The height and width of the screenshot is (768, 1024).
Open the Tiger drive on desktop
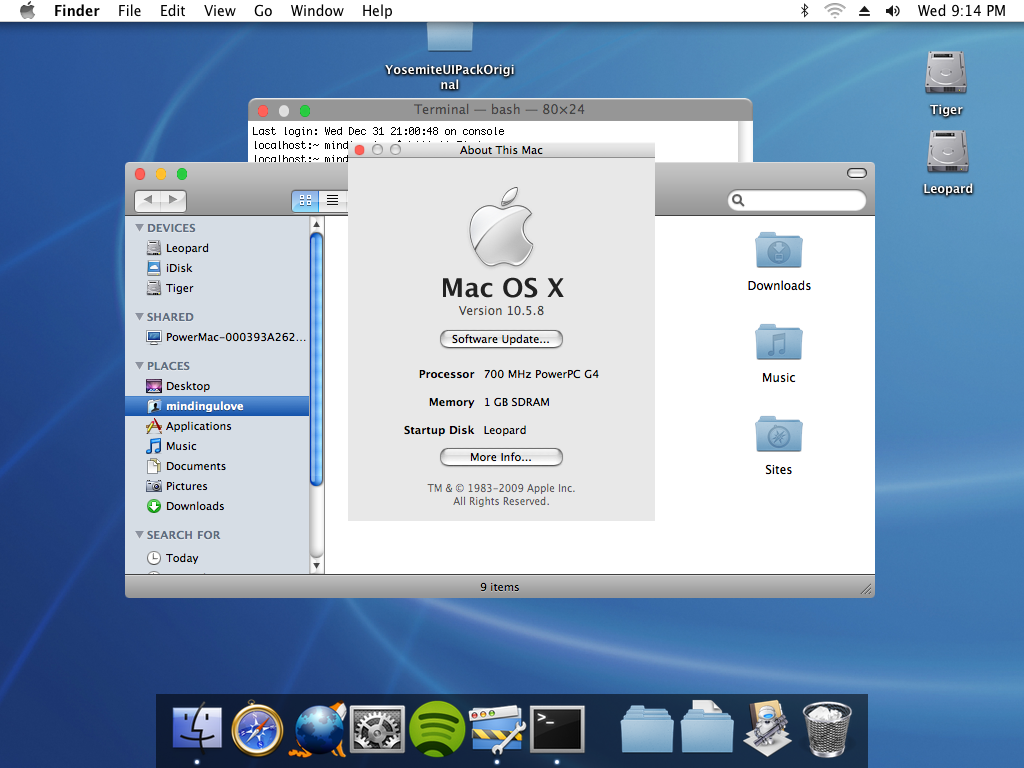pos(946,73)
